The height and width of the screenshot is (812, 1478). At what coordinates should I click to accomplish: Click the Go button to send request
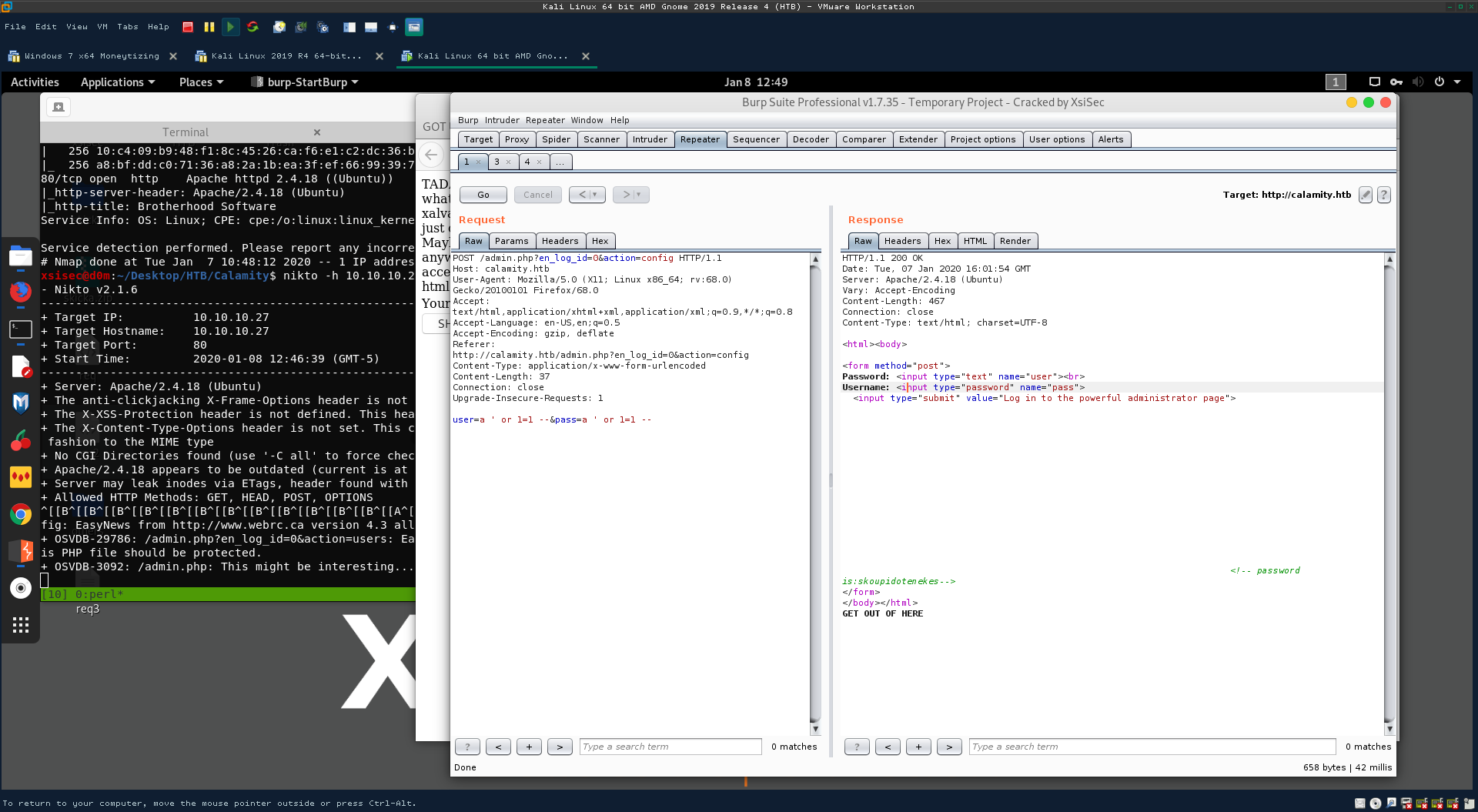tap(483, 195)
